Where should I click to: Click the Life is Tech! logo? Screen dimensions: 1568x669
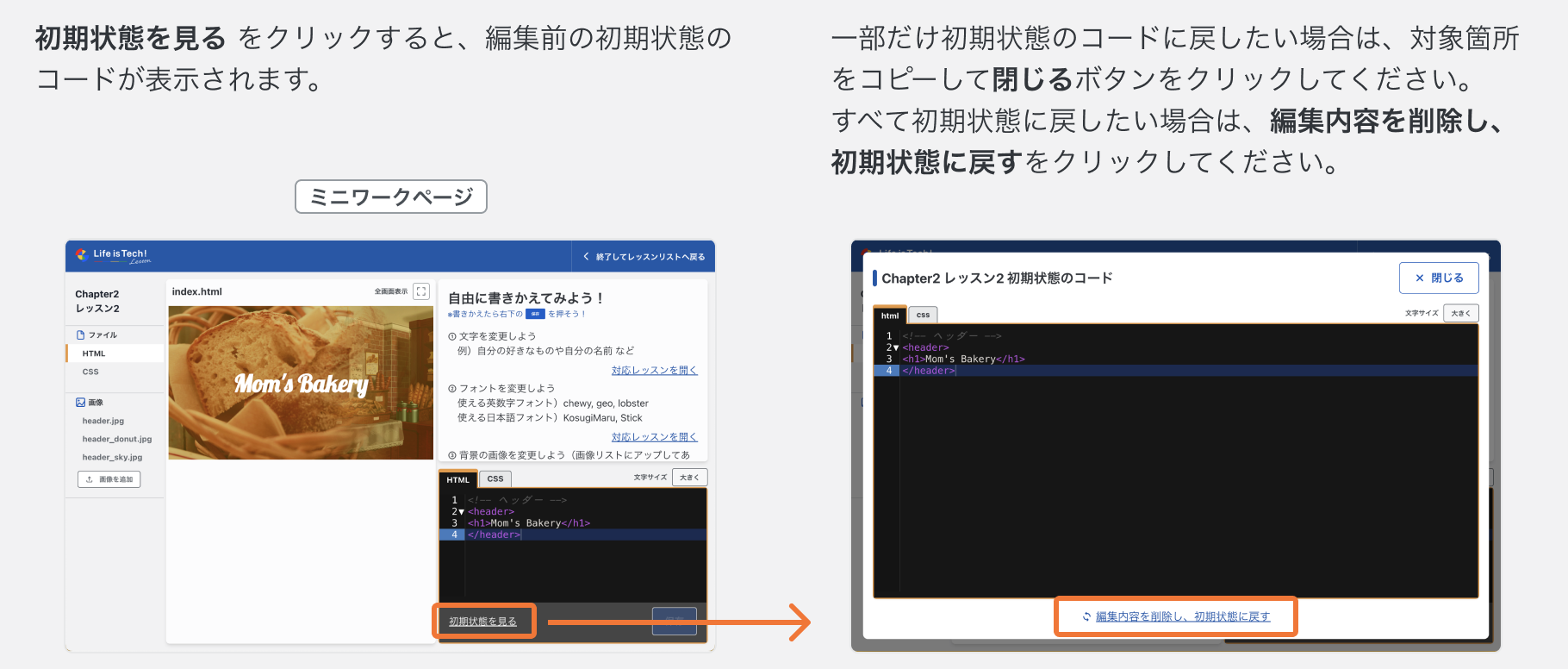113,255
